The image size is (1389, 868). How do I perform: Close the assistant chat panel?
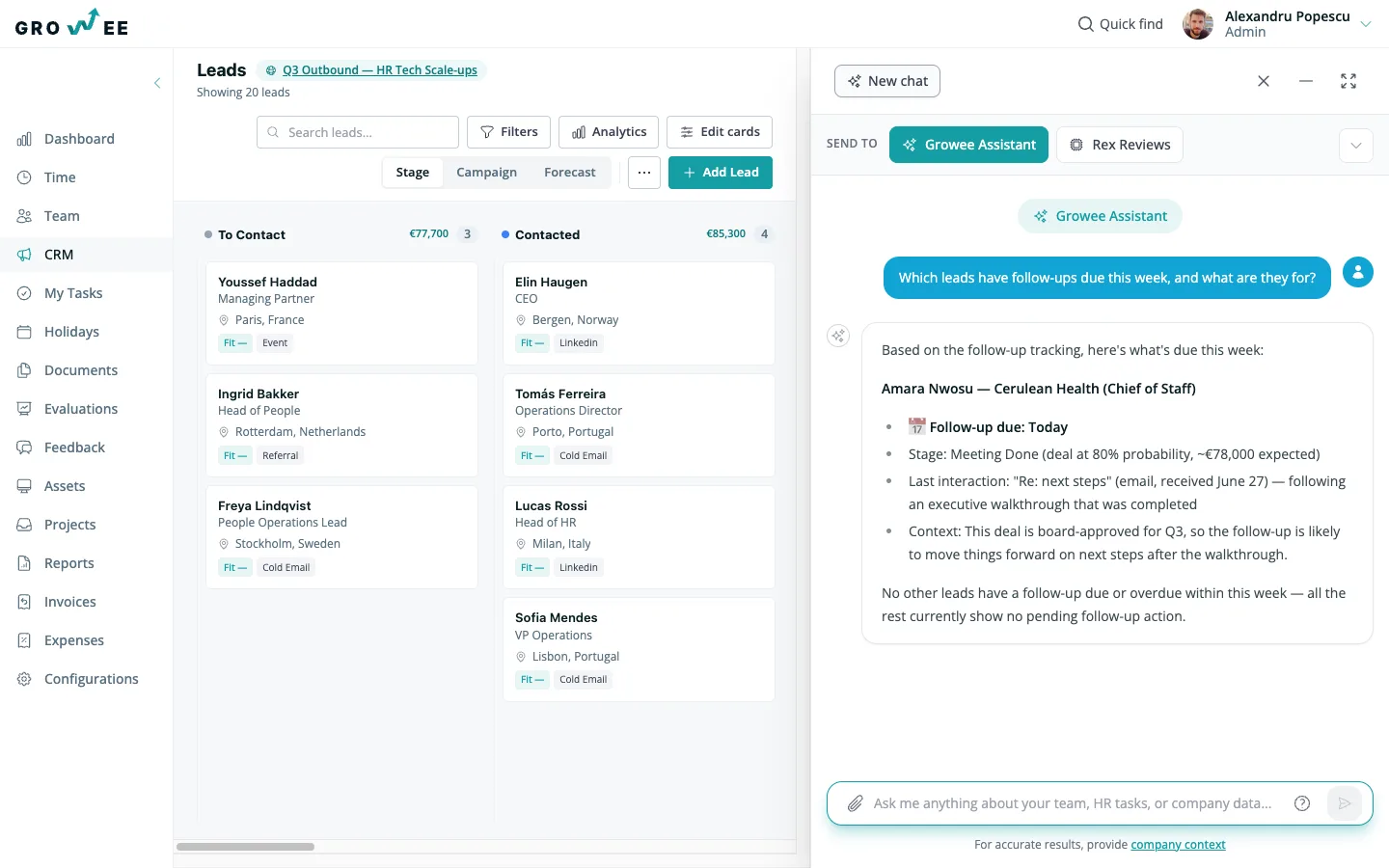[1264, 81]
